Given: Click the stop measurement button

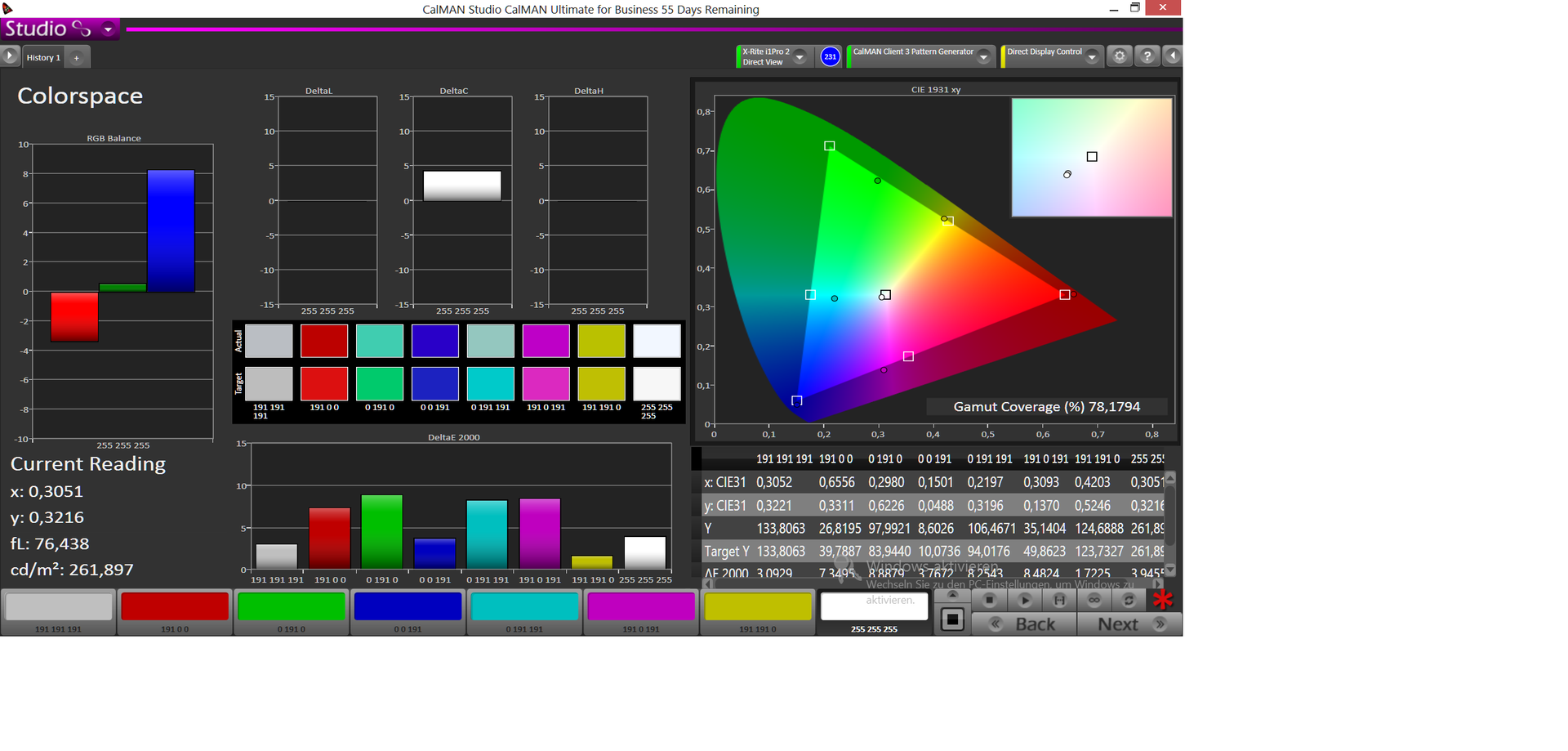Looking at the screenshot, I should (x=989, y=600).
